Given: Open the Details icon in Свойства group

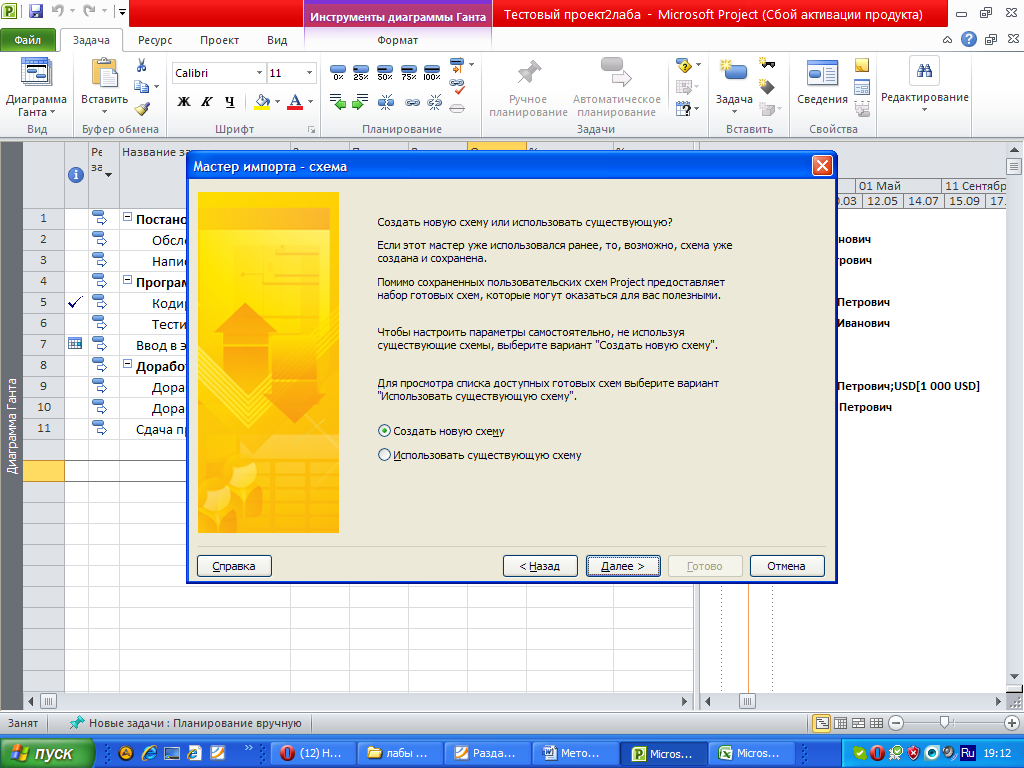Looking at the screenshot, I should click(x=862, y=87).
